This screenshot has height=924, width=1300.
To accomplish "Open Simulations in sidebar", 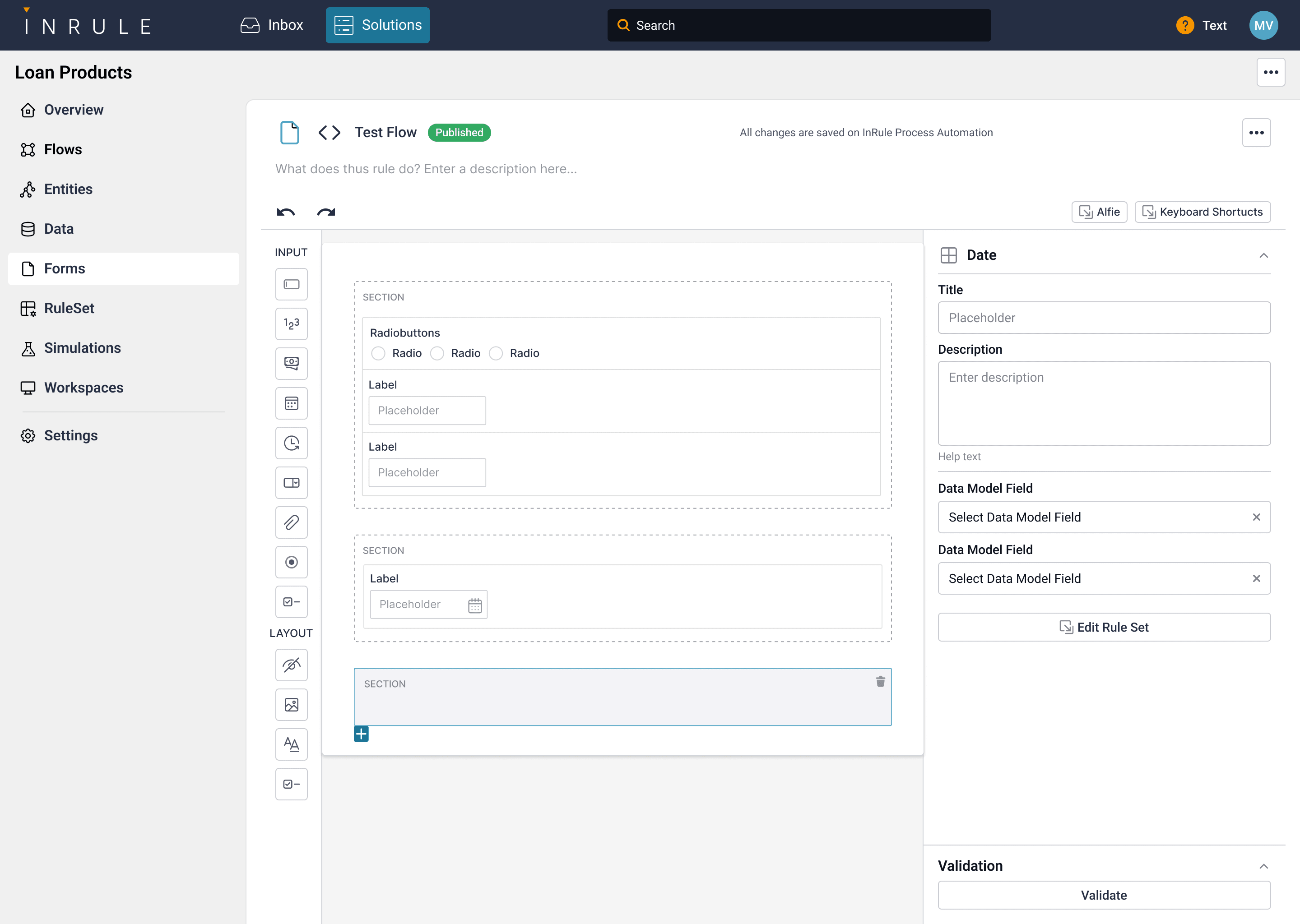I will [124, 348].
